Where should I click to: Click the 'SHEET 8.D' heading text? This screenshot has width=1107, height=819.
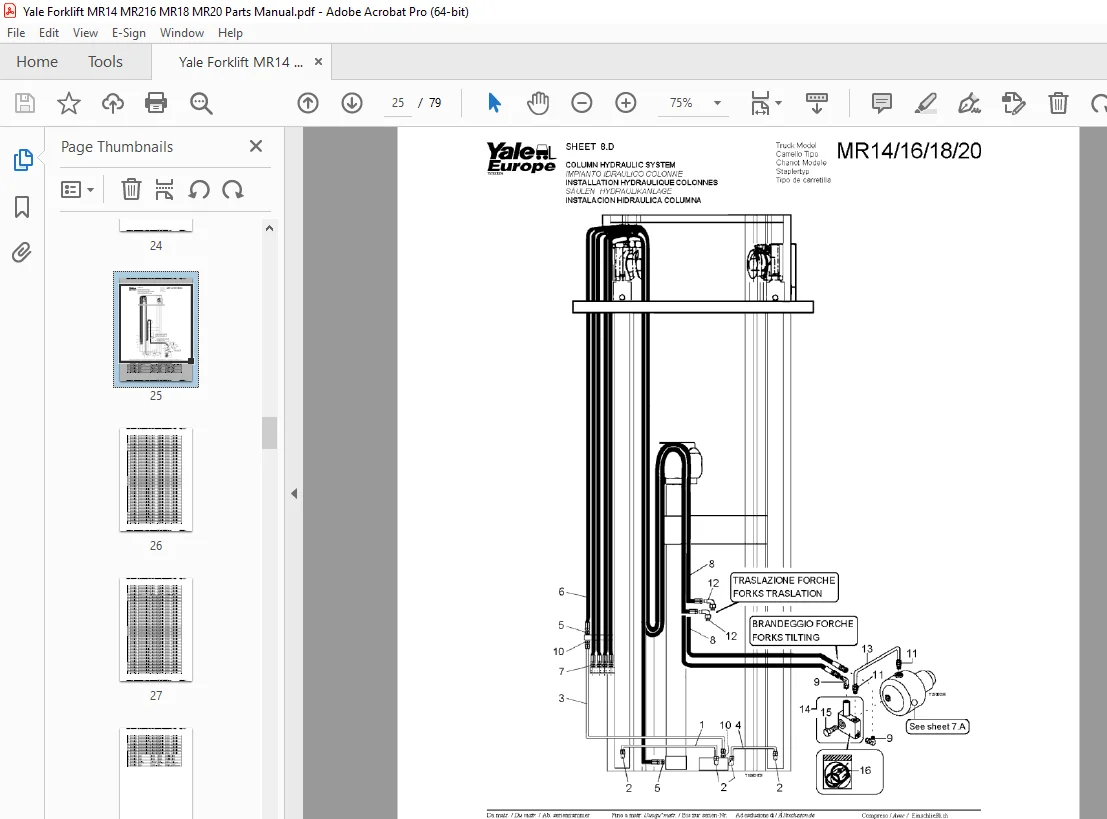(x=590, y=147)
